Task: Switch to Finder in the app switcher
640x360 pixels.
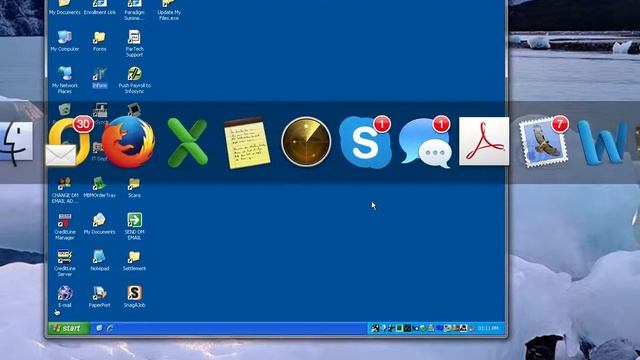Action: pos(16,142)
